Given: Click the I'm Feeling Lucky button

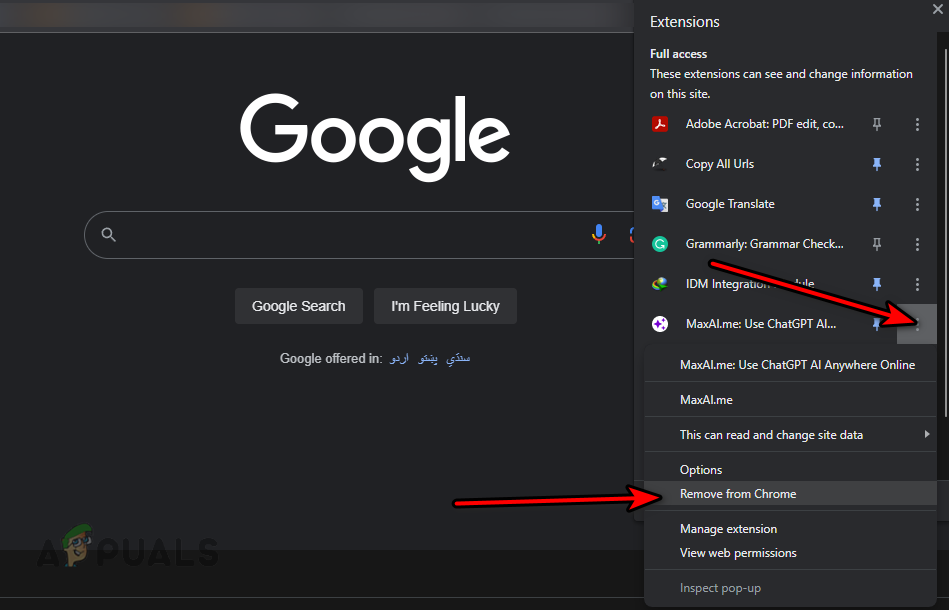Looking at the screenshot, I should 444,306.
